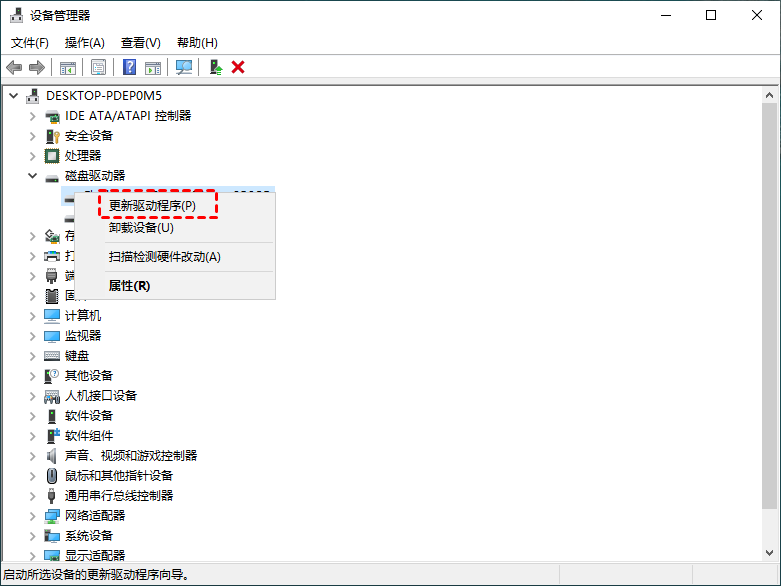Select the 鼠标和其他指针设备 row

click(119, 476)
